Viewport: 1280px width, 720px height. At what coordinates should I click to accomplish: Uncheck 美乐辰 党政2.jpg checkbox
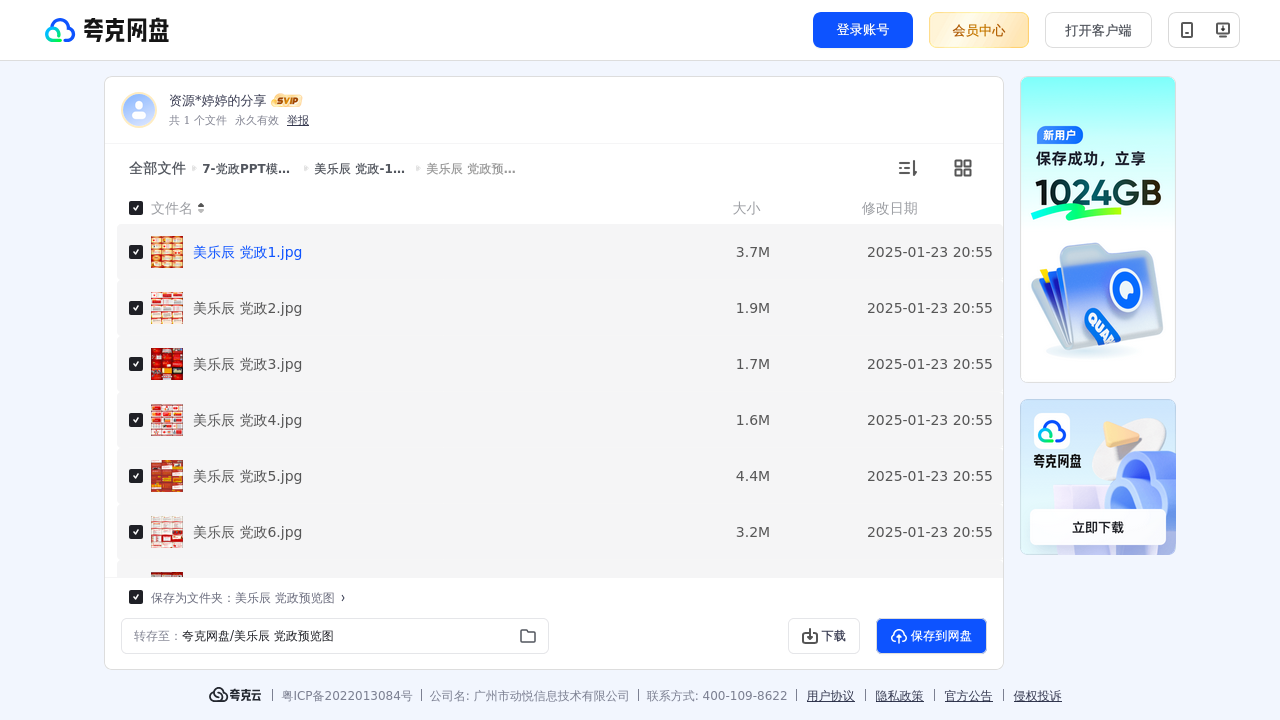coord(136,308)
